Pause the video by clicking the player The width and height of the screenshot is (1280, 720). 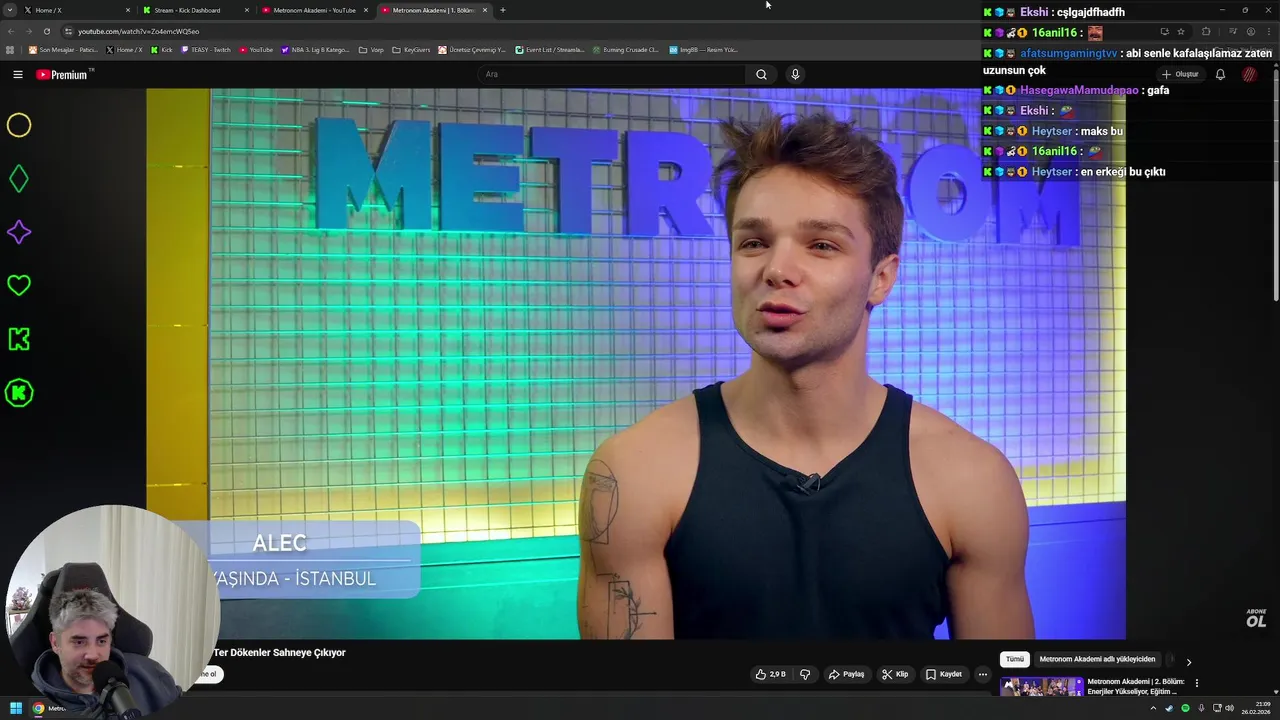click(636, 363)
